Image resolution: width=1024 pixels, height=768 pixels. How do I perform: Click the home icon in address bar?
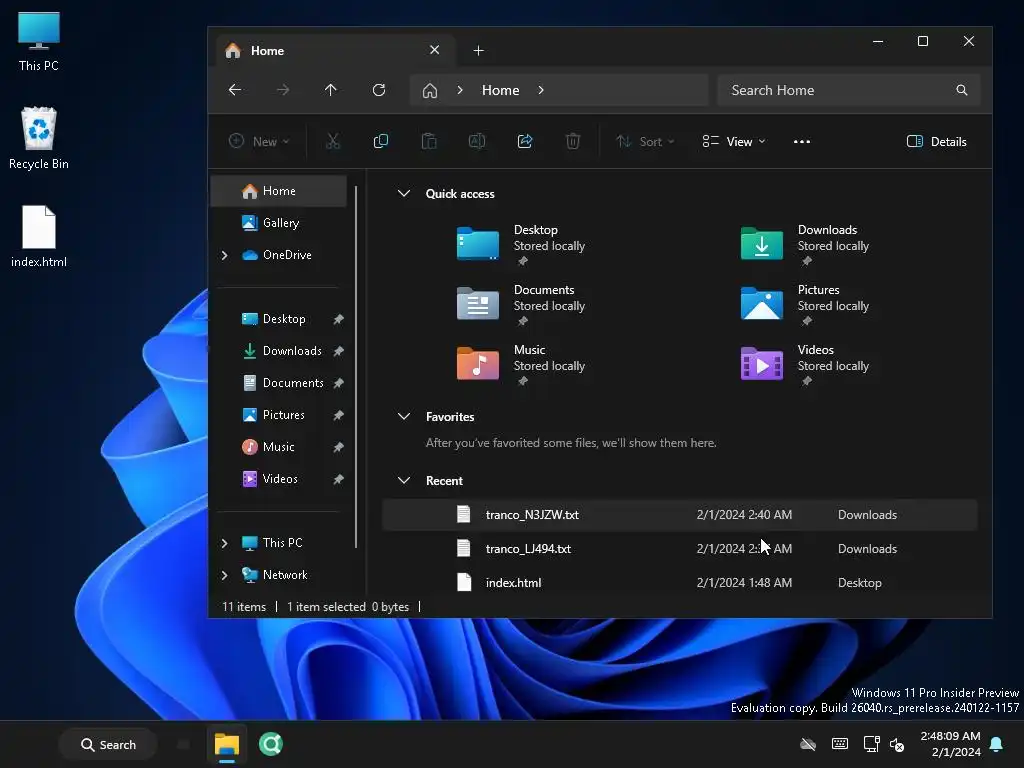(x=430, y=90)
